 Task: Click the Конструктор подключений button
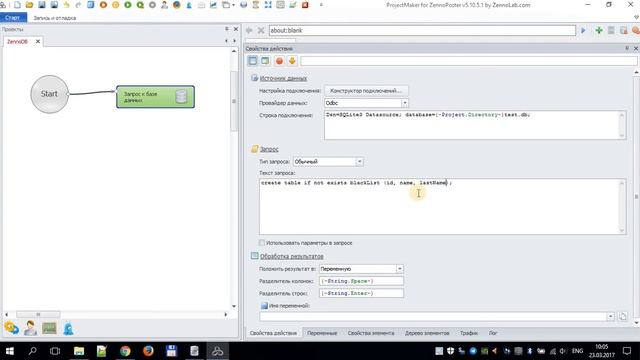[365, 91]
